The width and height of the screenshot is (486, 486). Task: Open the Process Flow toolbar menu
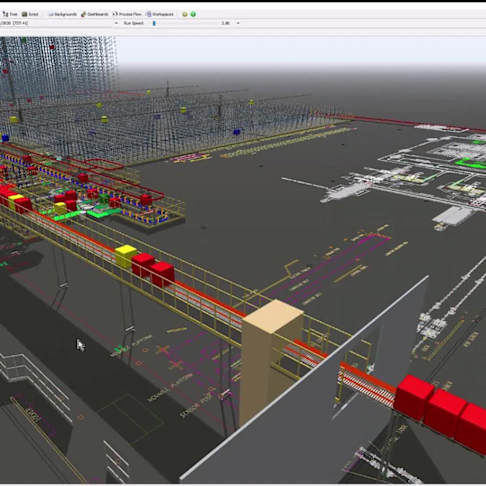[127, 14]
